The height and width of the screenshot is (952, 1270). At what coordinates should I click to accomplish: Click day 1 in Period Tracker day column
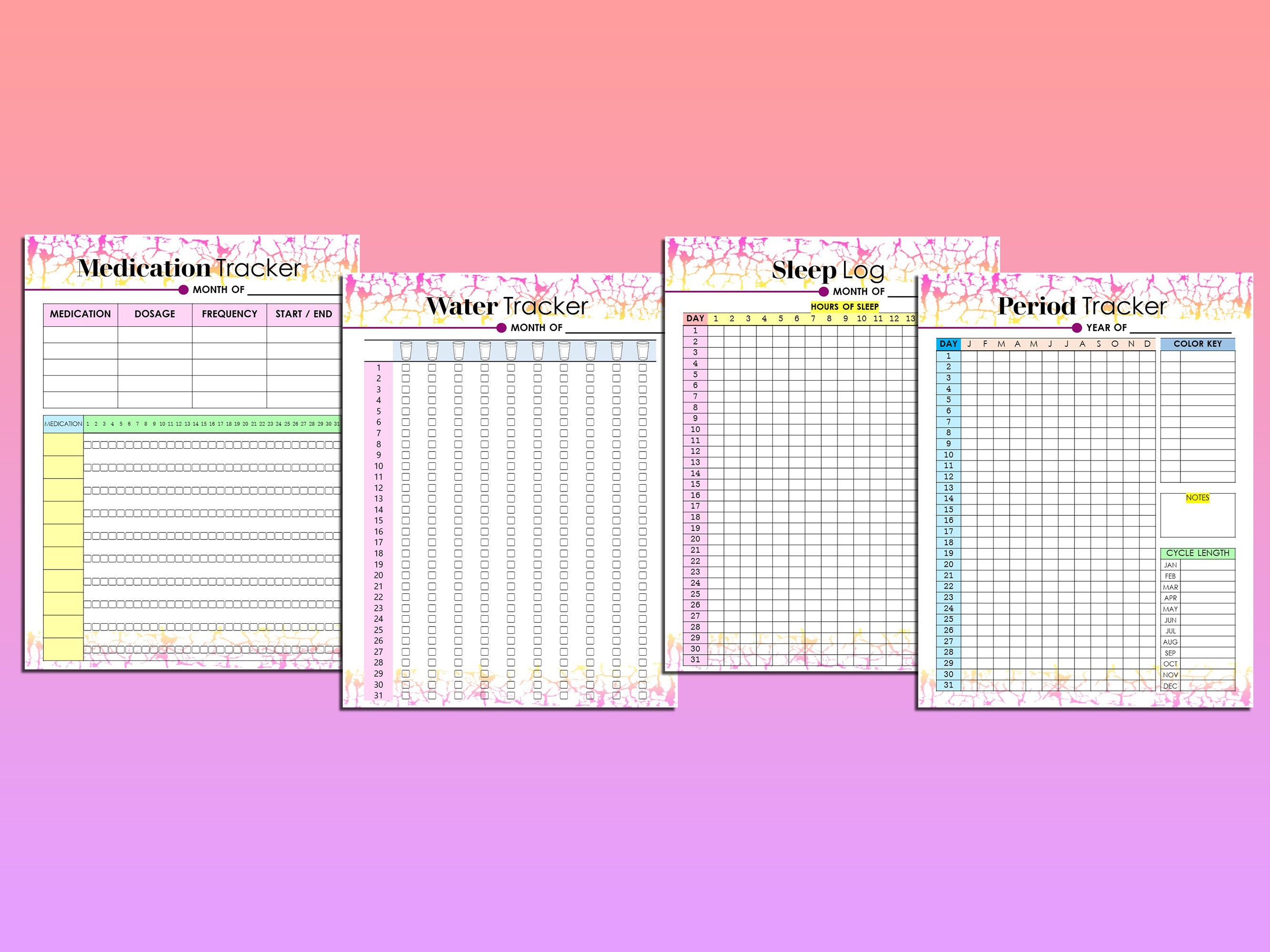[x=949, y=356]
